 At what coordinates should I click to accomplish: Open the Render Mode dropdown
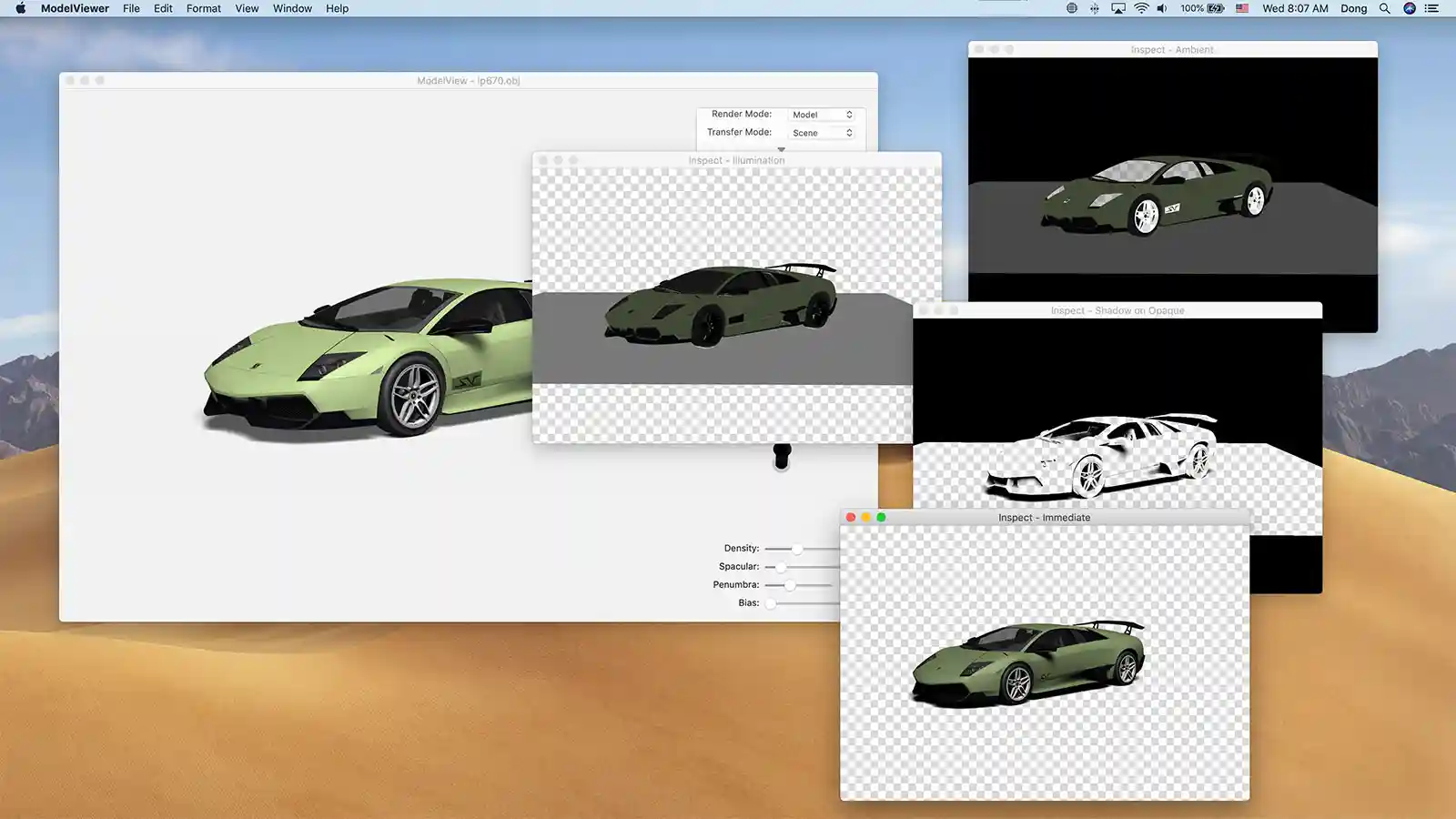(822, 115)
